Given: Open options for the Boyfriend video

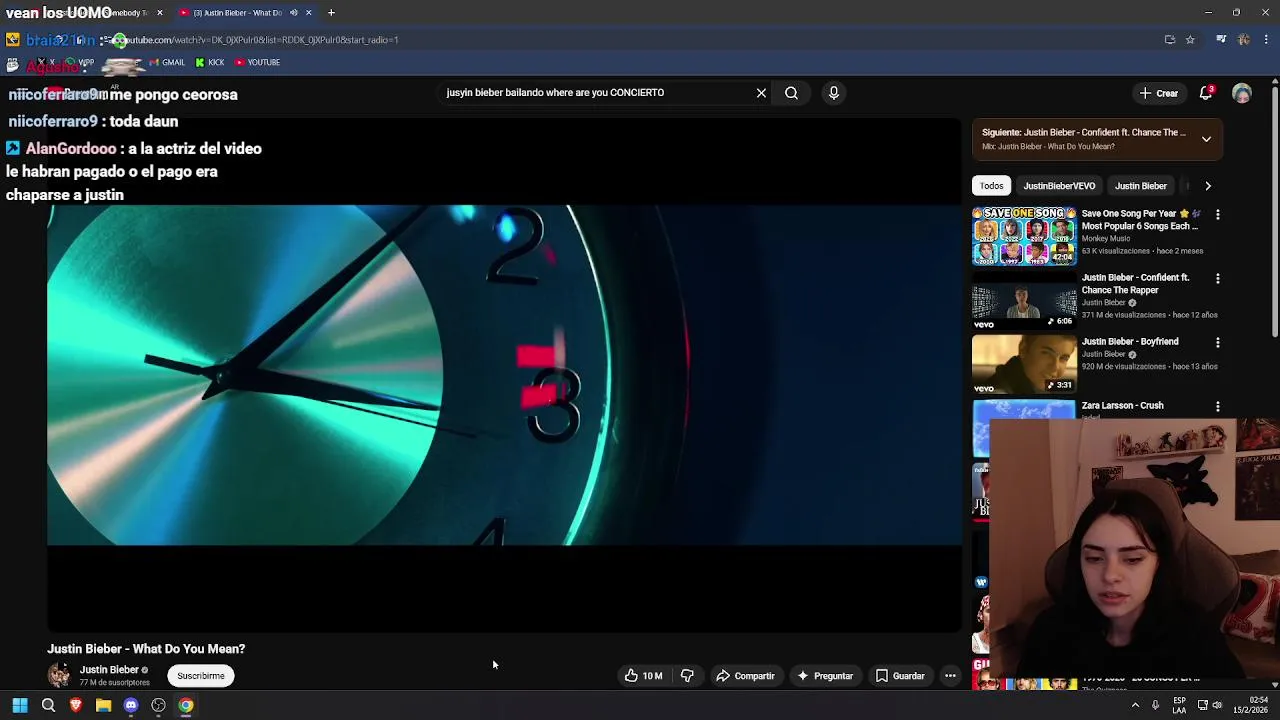Looking at the screenshot, I should pos(1217,342).
